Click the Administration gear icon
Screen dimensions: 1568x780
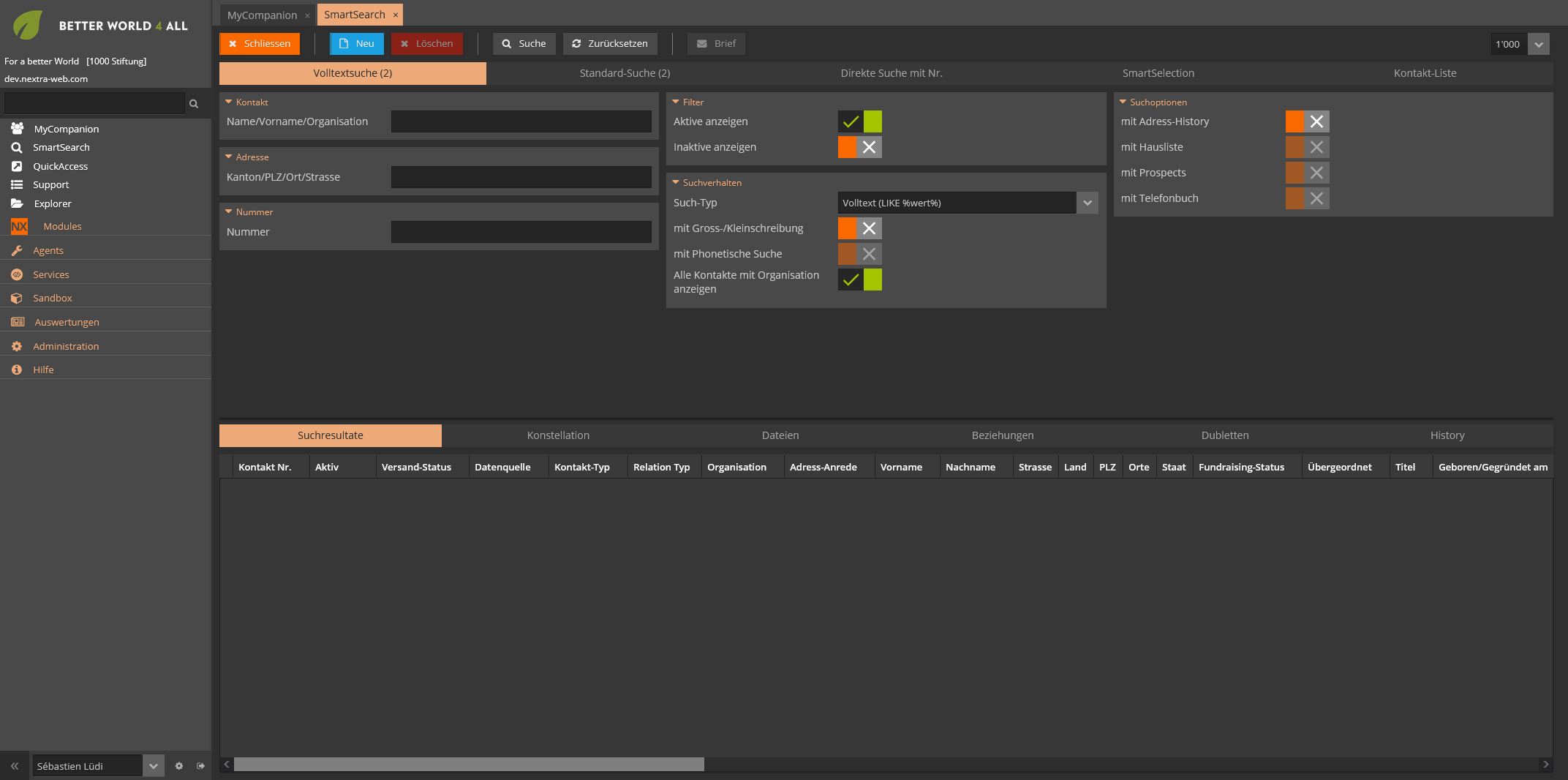pos(17,345)
